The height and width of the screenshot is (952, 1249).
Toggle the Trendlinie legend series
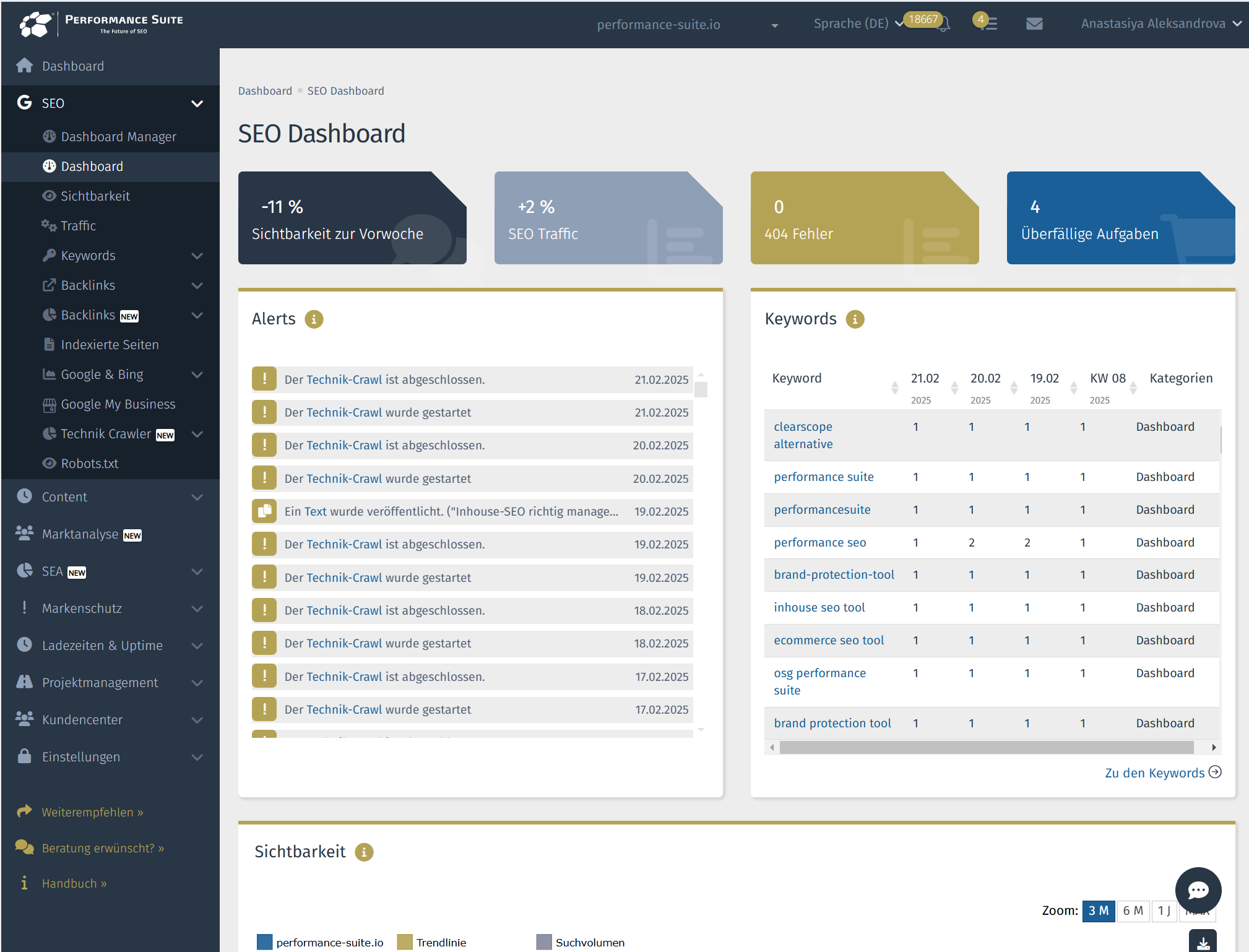coord(432,942)
